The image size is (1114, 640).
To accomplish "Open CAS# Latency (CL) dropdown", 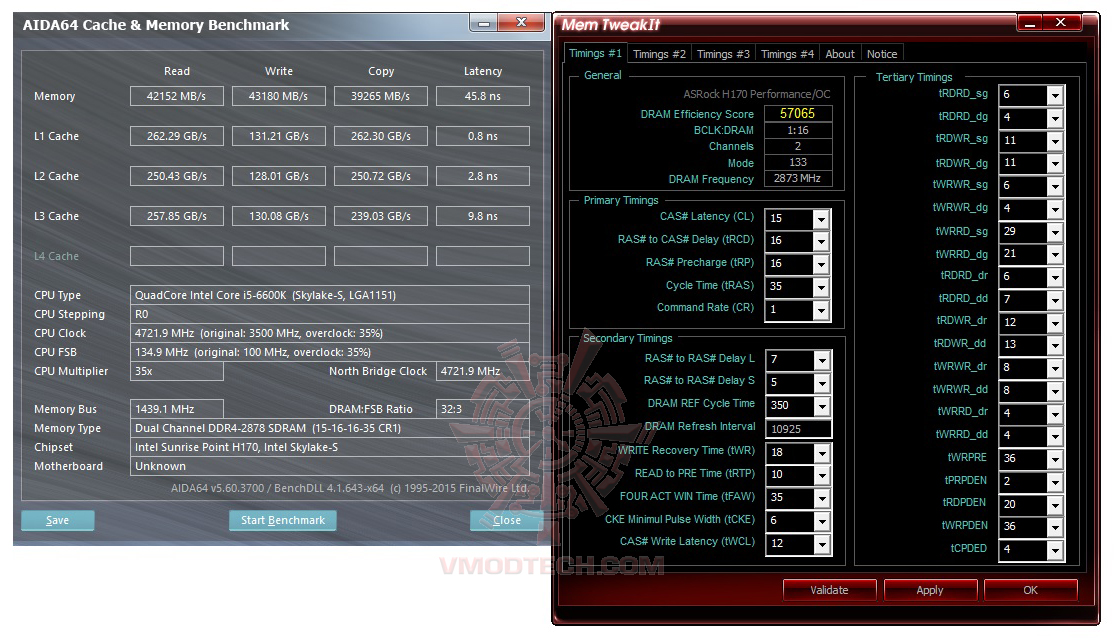I will 821,219.
